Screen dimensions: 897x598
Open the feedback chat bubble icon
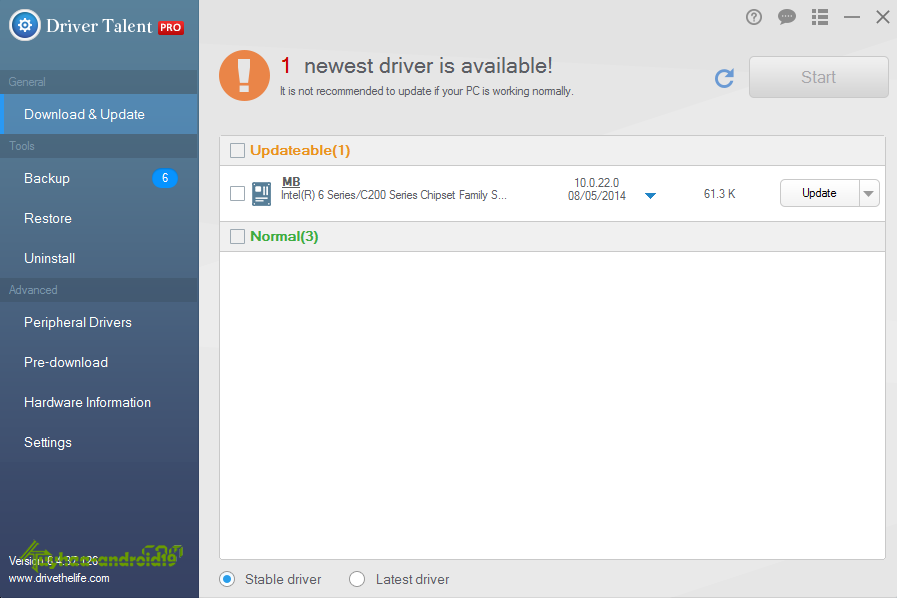click(786, 17)
